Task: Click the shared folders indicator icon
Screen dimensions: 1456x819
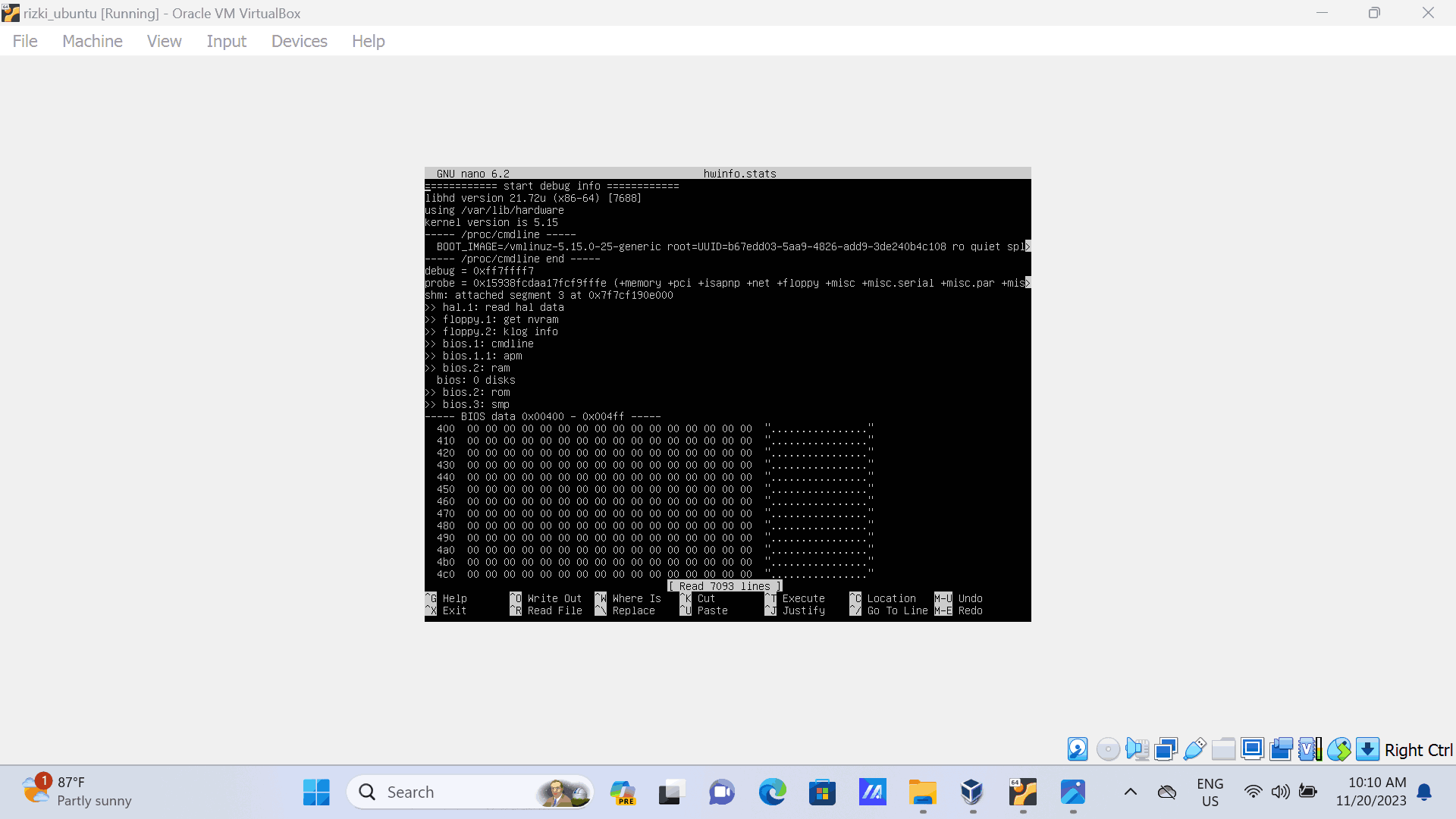Action: coord(1223,749)
